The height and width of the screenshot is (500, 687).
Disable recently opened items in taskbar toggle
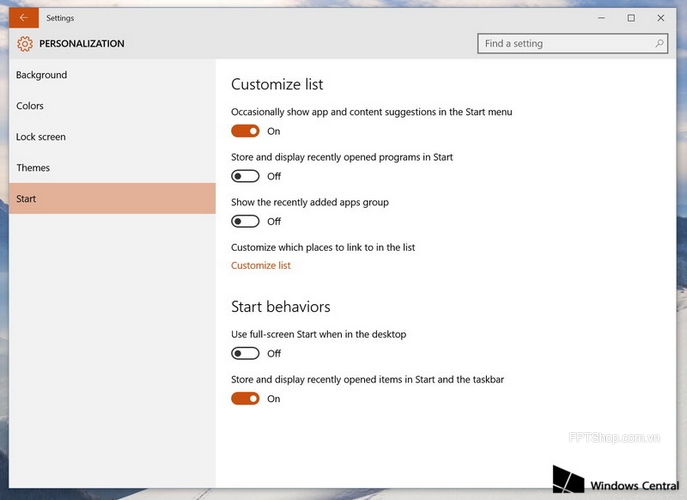click(245, 399)
